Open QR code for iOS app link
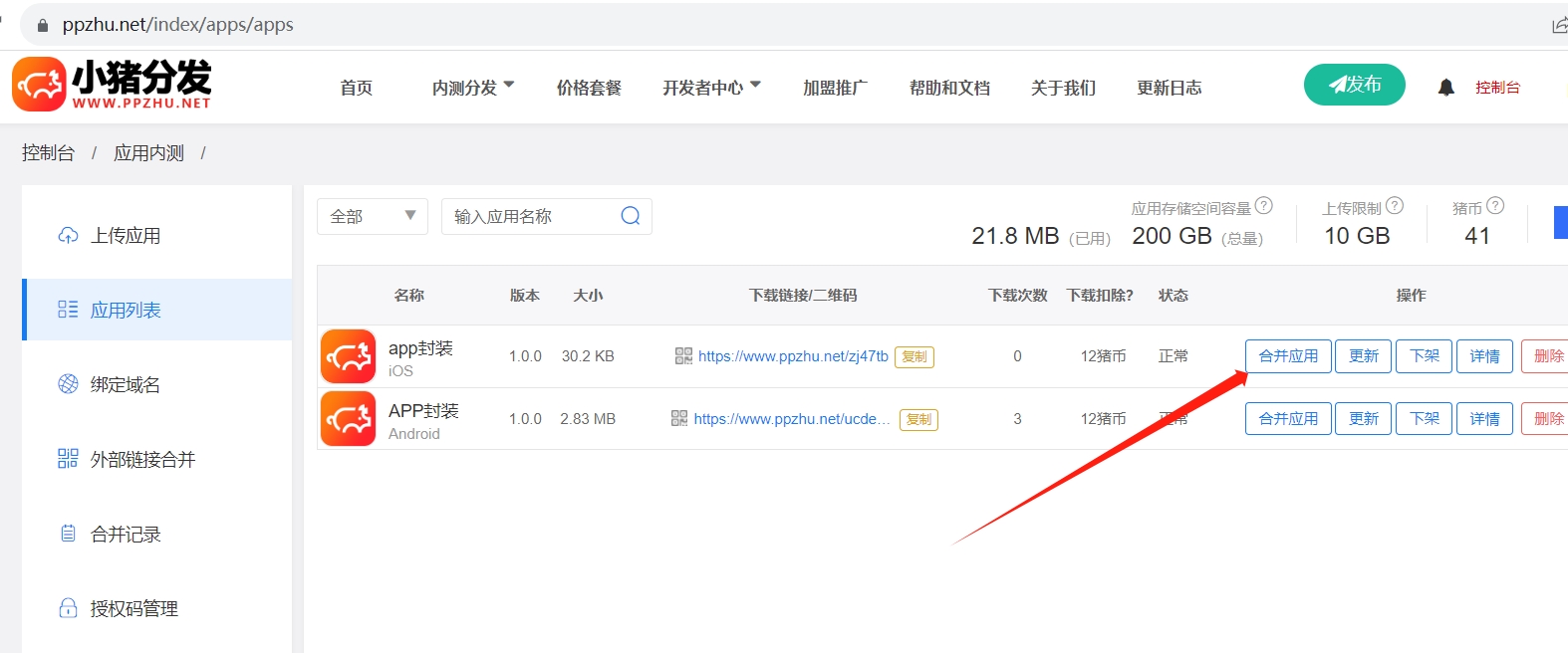The image size is (1568, 653). (x=683, y=356)
